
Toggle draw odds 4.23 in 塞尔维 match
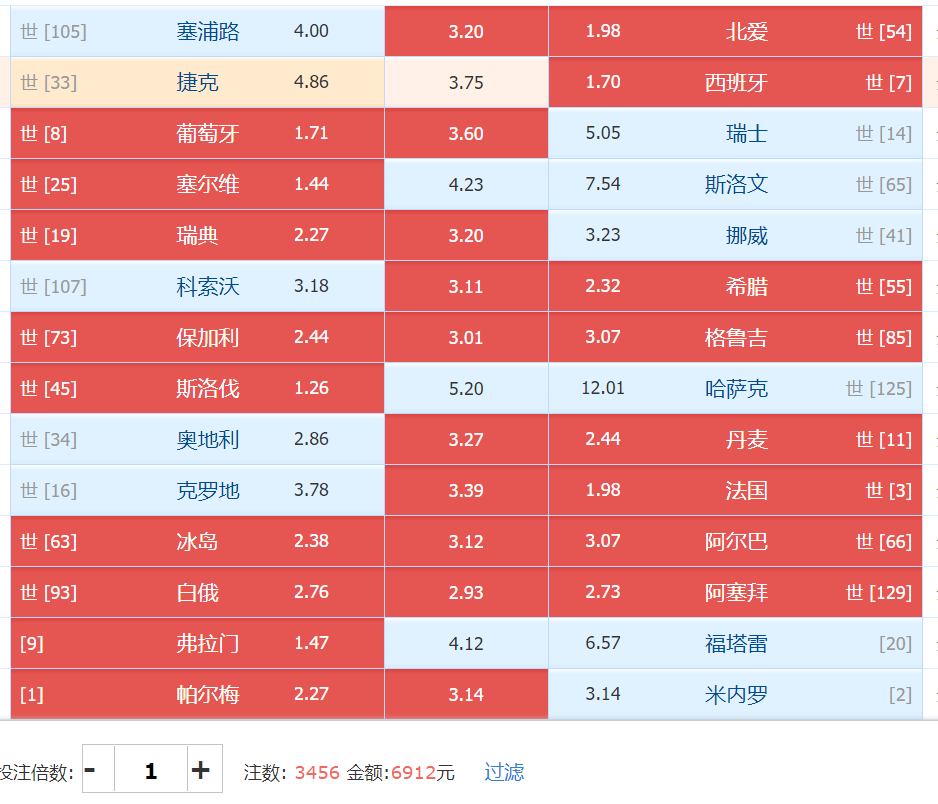pyautogui.click(x=466, y=185)
